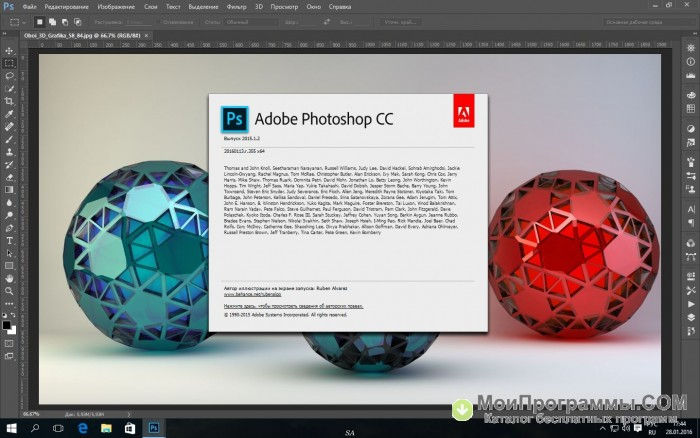Select the Move tool
The image size is (700, 438).
[9, 51]
